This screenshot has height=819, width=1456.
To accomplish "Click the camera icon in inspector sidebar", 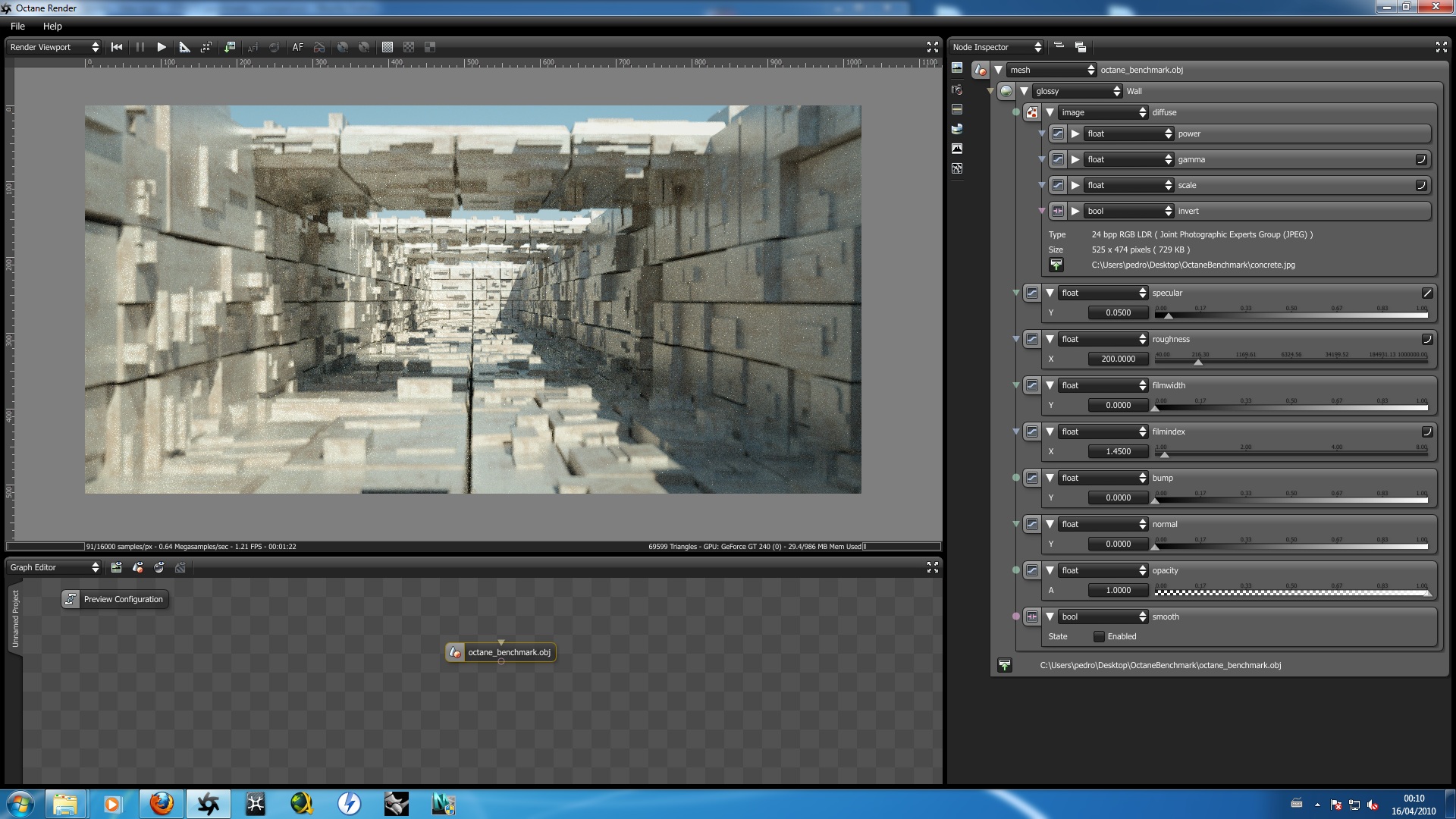I will click(x=957, y=89).
